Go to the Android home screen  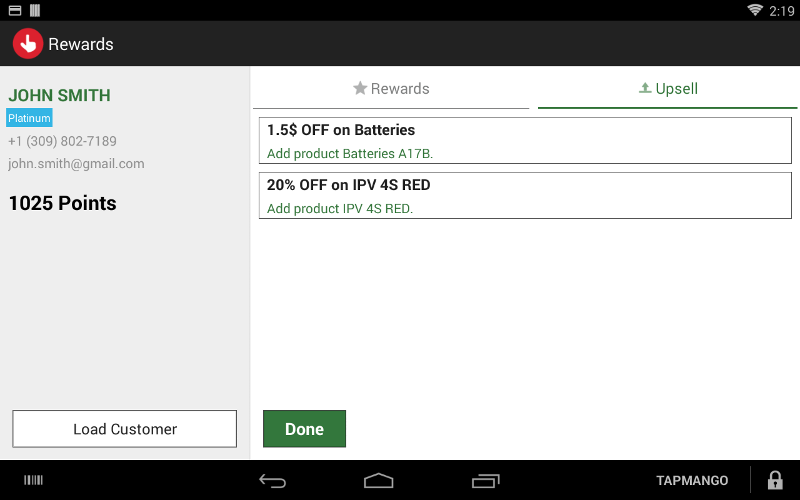coord(378,481)
